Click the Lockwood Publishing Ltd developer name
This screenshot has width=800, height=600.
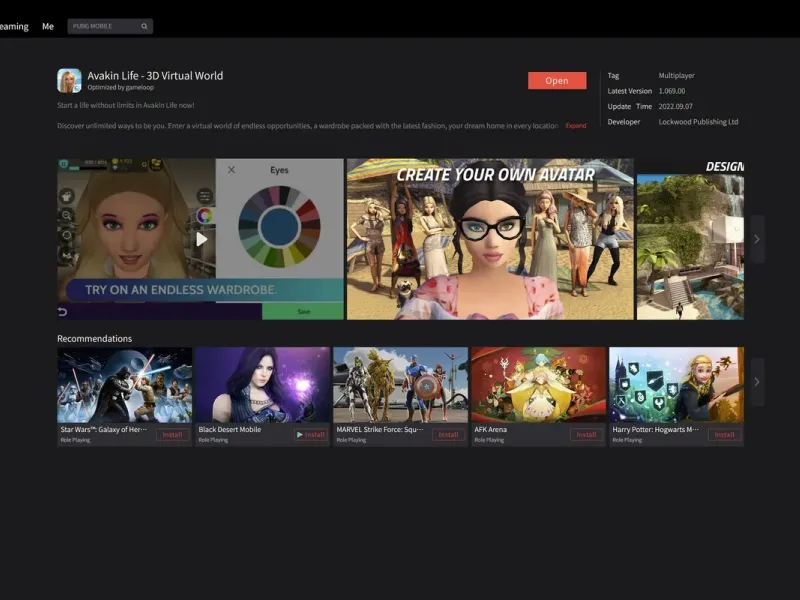[x=698, y=122]
